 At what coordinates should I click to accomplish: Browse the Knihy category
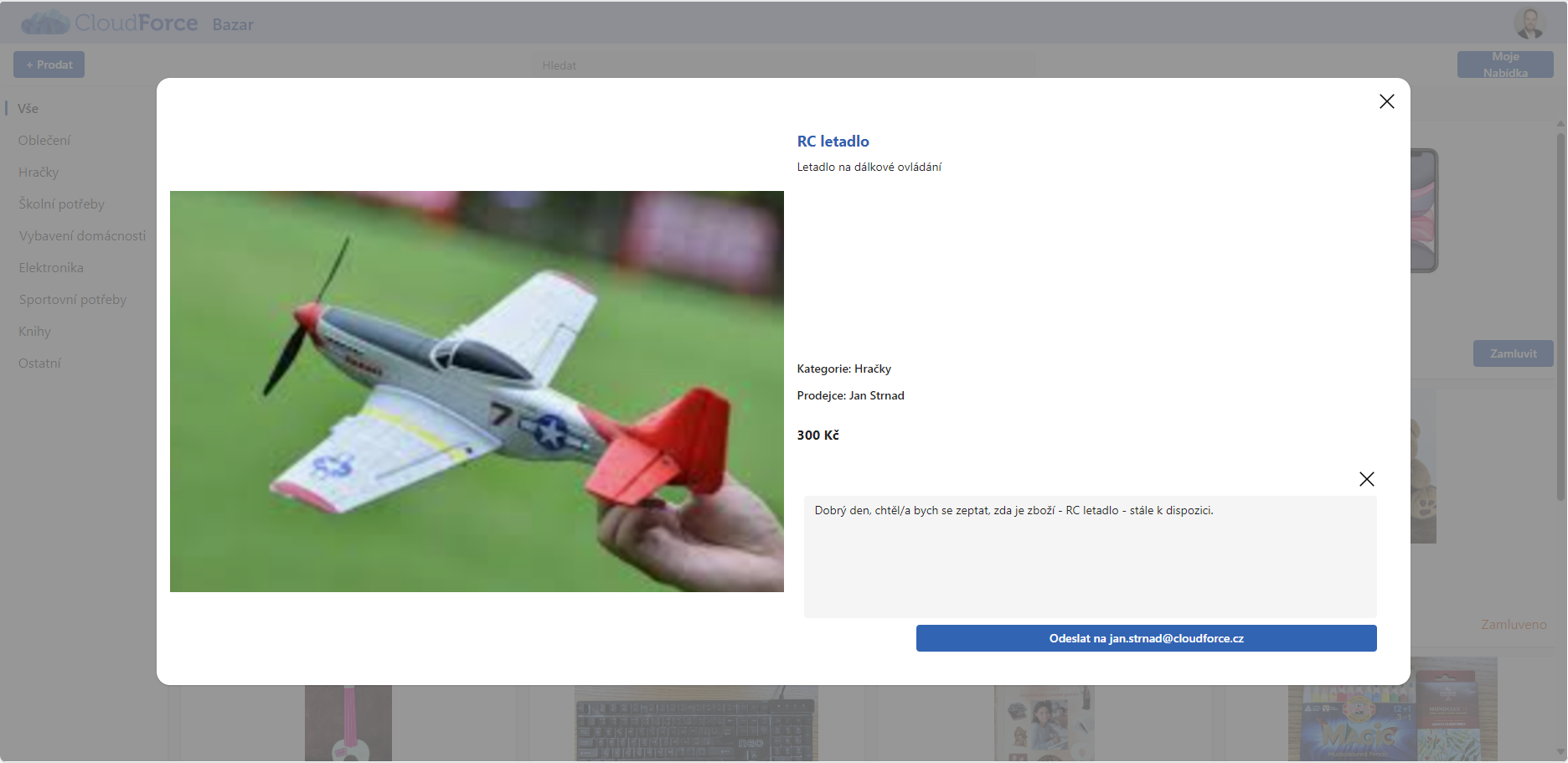pos(34,332)
